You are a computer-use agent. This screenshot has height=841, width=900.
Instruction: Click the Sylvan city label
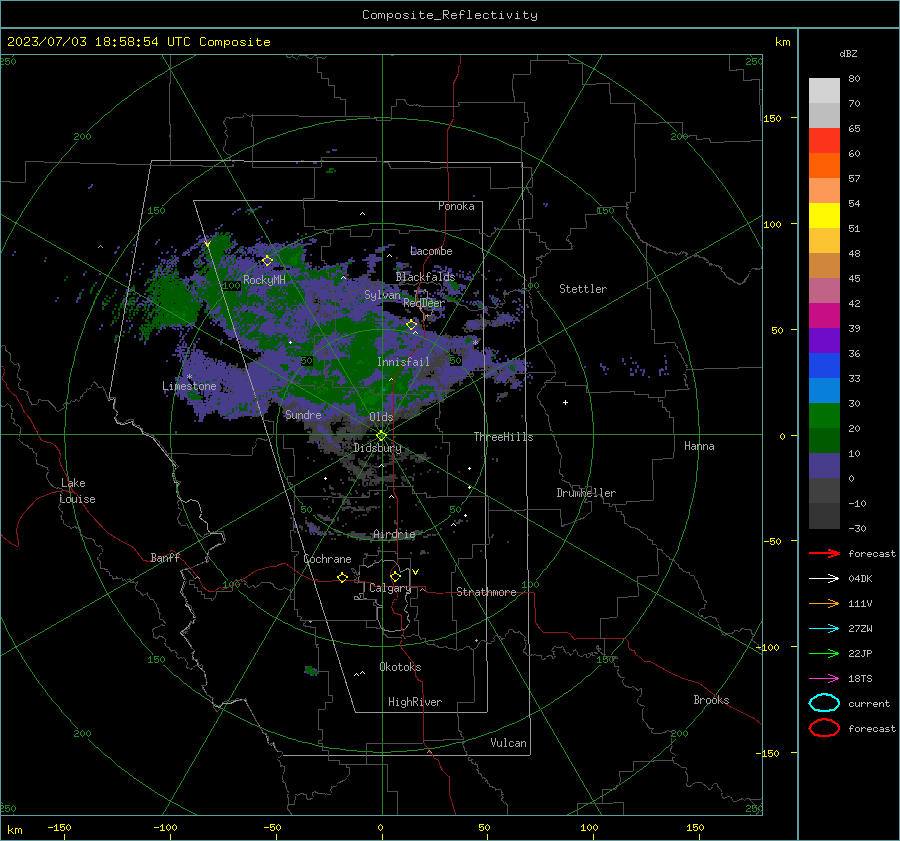[382, 295]
